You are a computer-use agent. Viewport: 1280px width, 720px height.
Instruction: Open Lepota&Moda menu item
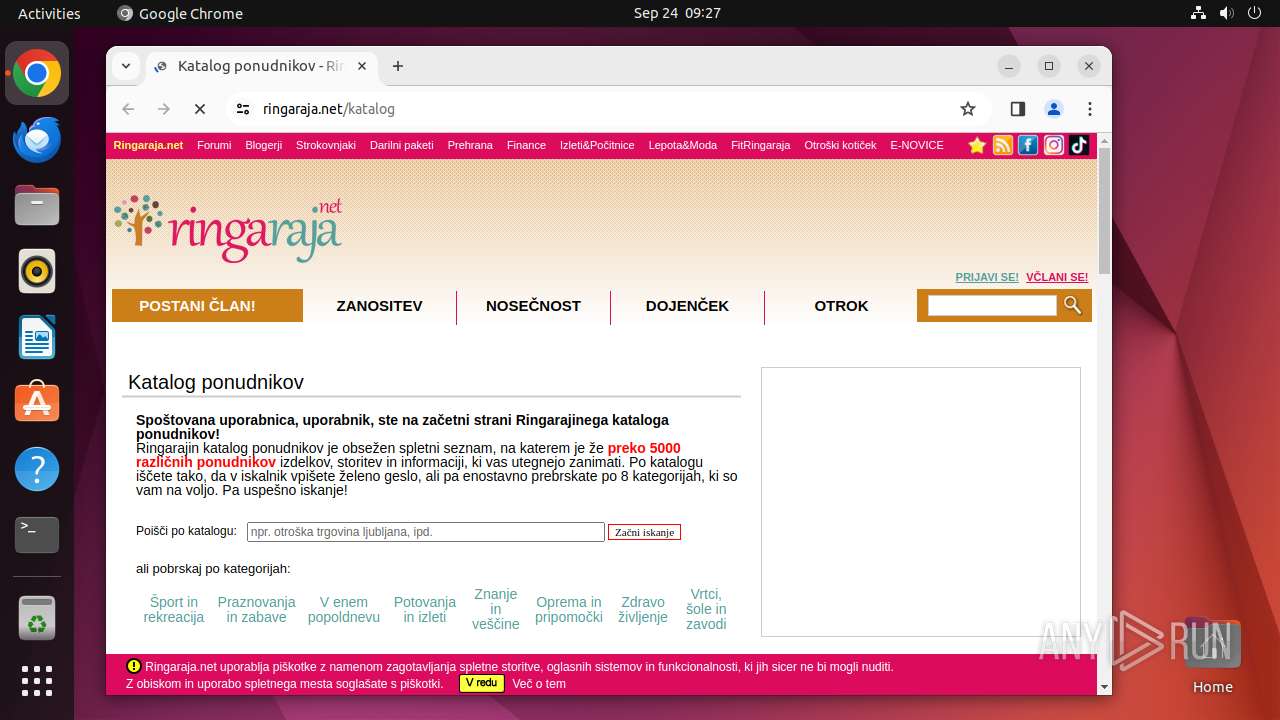point(683,145)
